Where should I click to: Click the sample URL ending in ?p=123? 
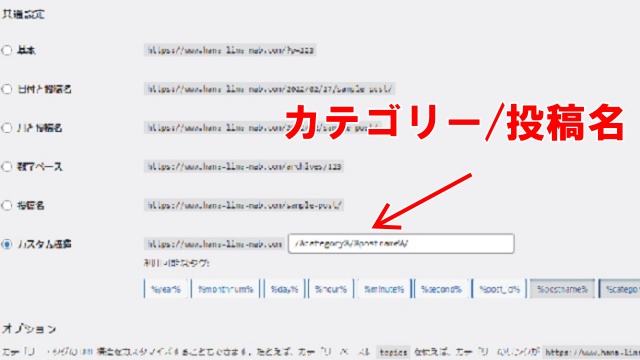[x=230, y=50]
